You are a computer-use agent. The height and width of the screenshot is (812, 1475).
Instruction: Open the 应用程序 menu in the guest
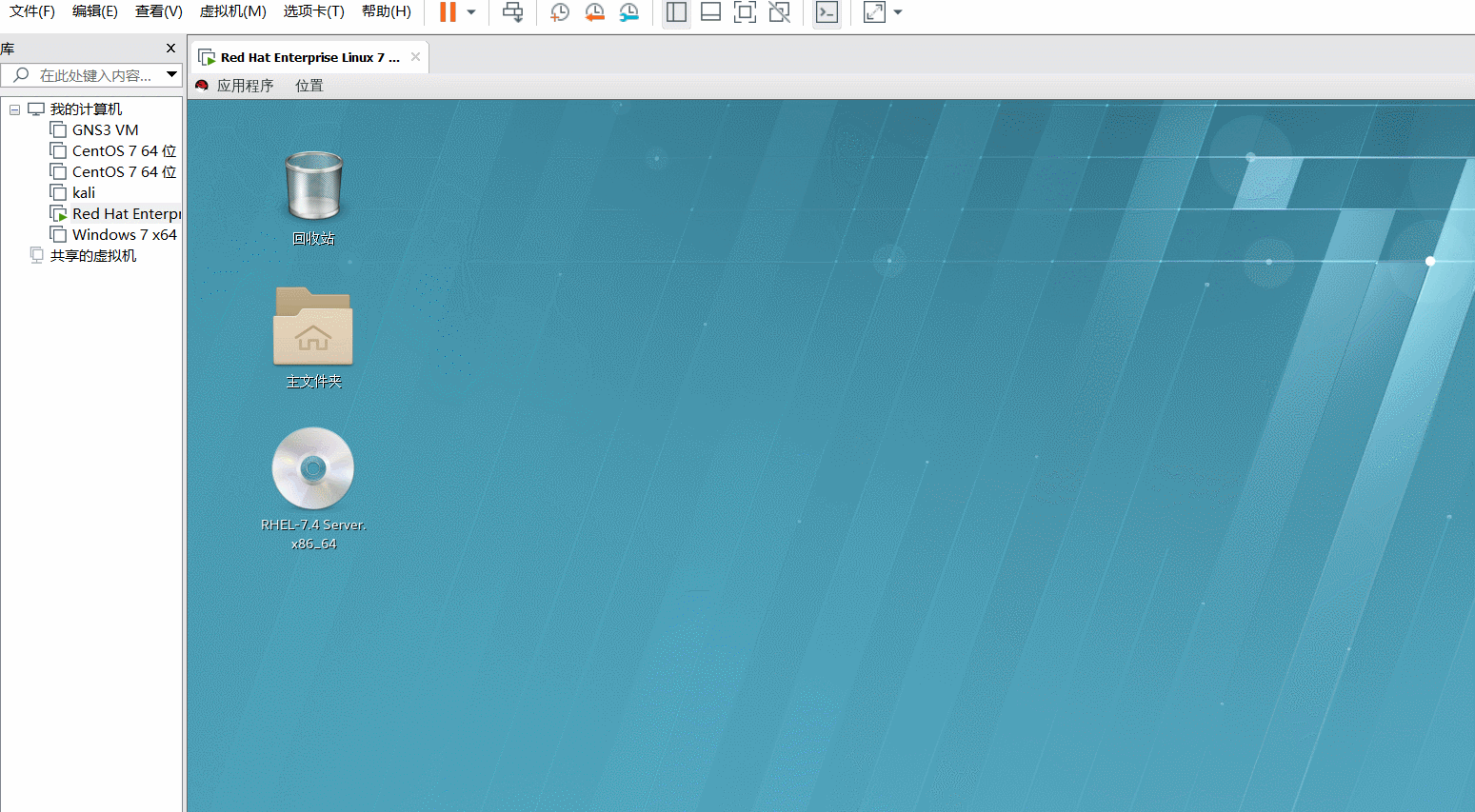[245, 86]
